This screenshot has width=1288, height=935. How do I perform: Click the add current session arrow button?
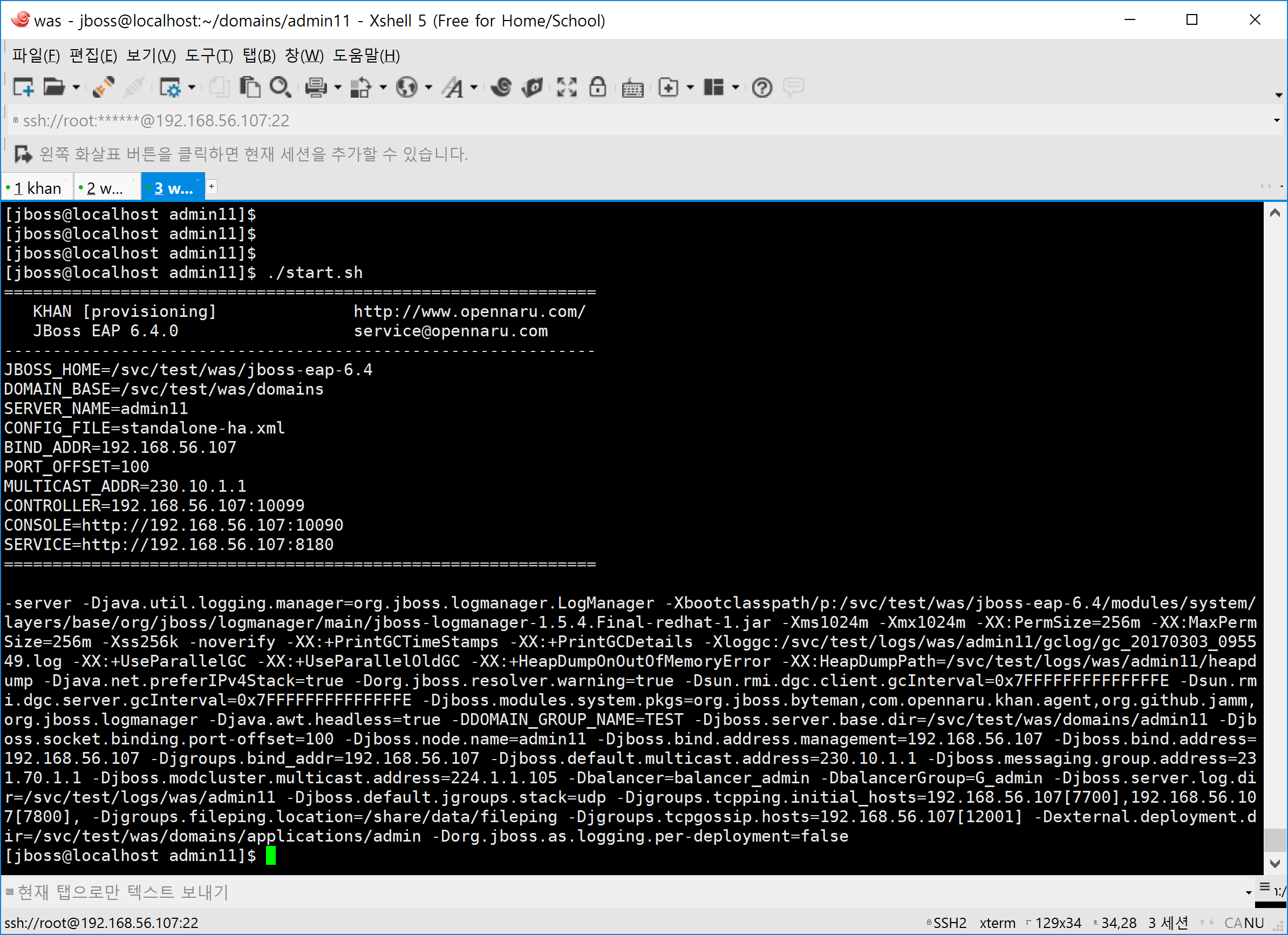[23, 154]
